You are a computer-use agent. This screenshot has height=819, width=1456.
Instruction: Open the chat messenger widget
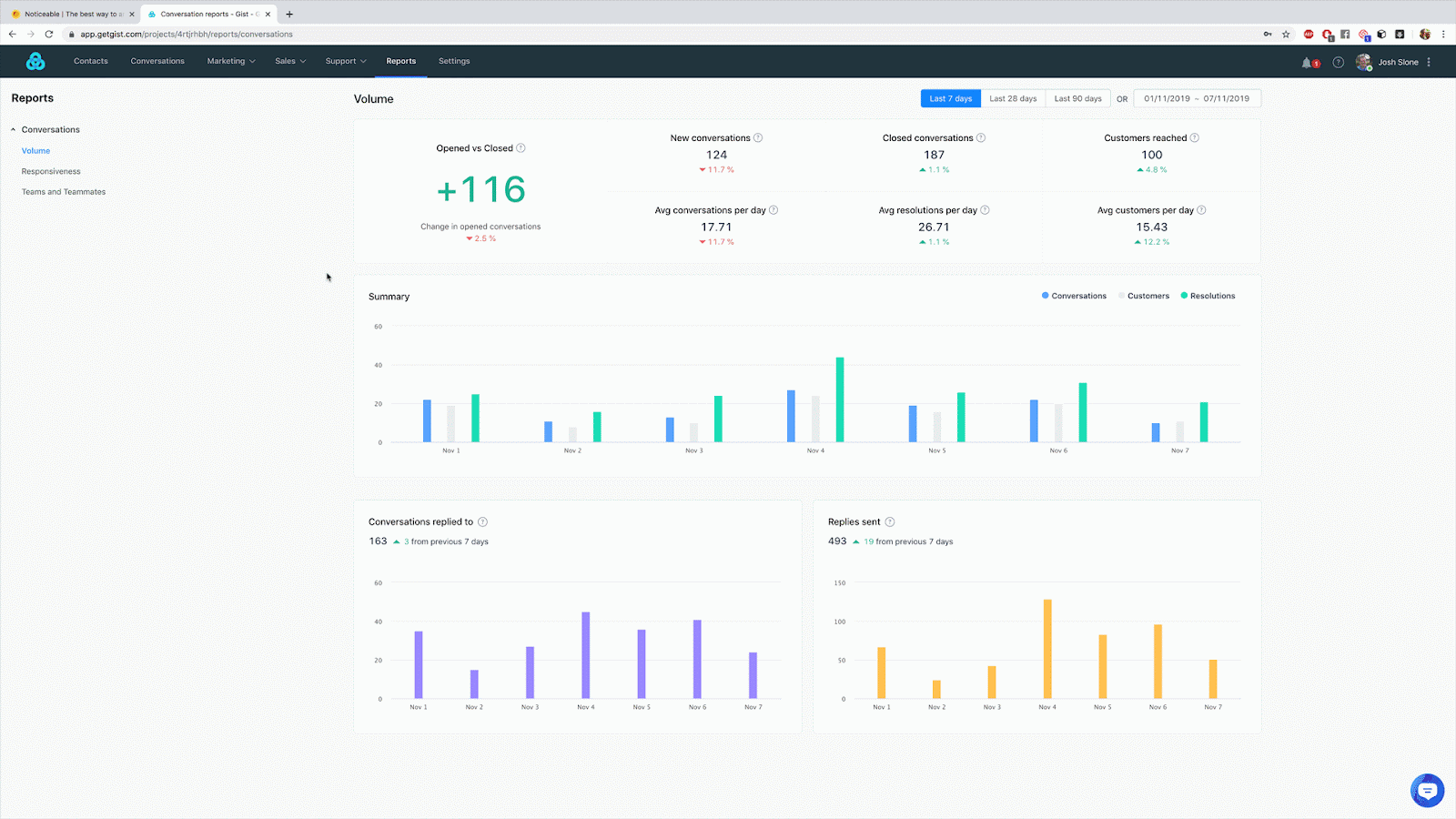coord(1427,790)
